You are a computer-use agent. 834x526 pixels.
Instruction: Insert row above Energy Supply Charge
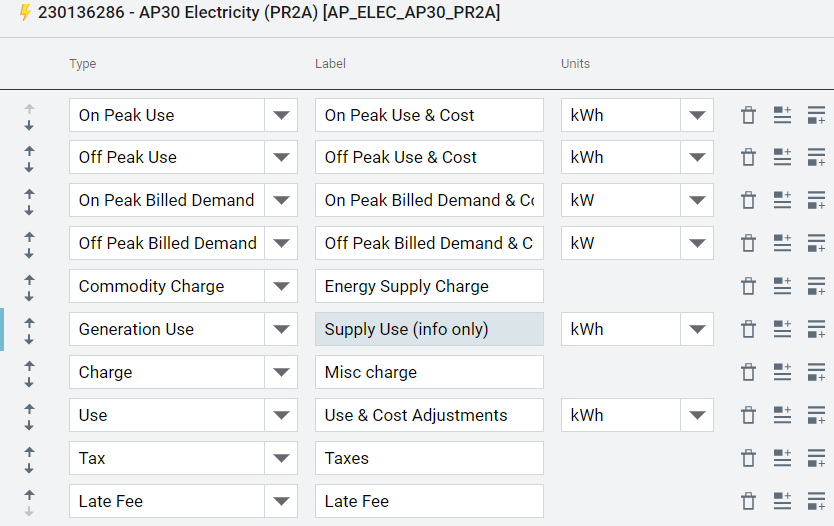(x=782, y=286)
